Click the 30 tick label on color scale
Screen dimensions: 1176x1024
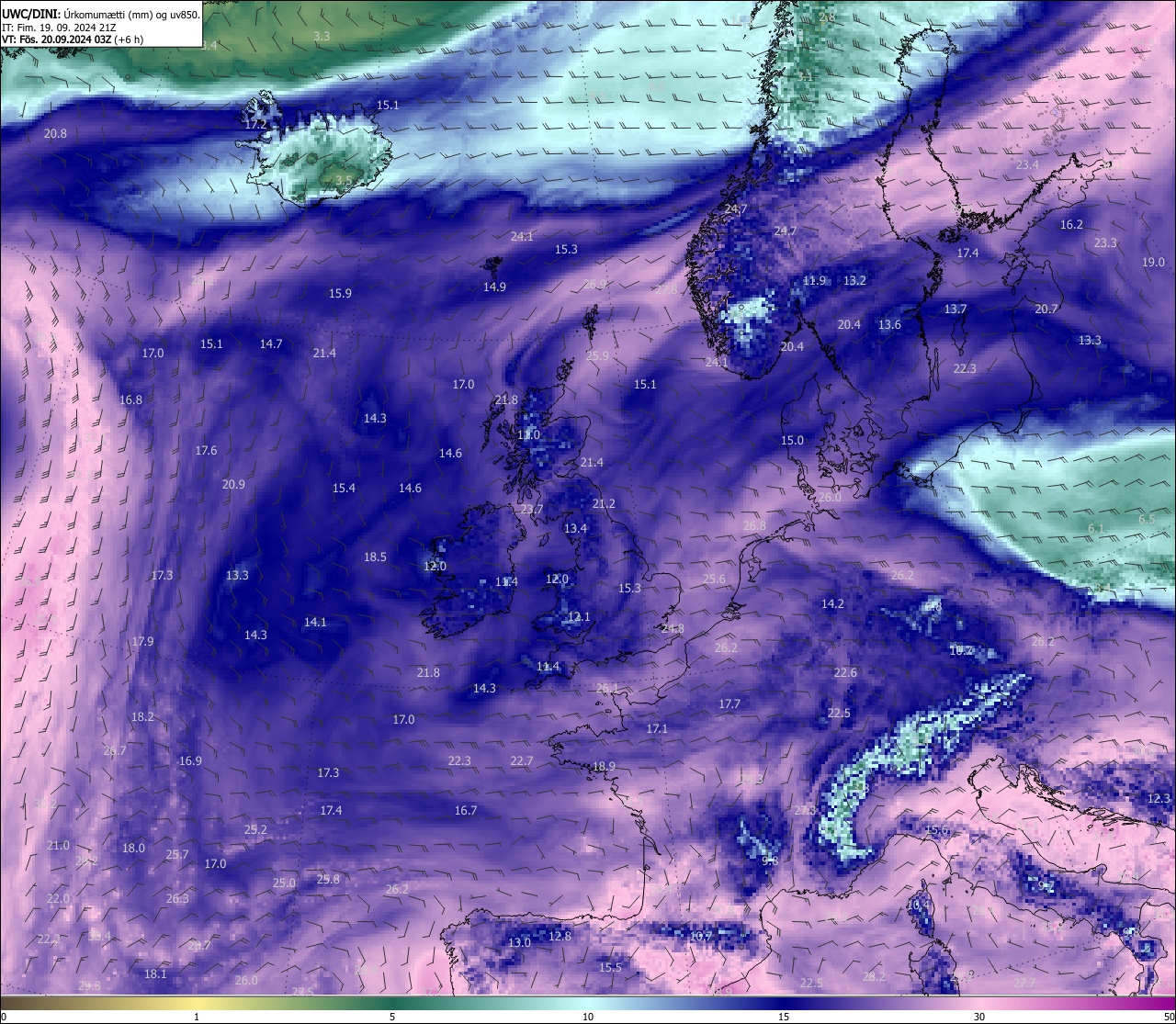point(979,1017)
